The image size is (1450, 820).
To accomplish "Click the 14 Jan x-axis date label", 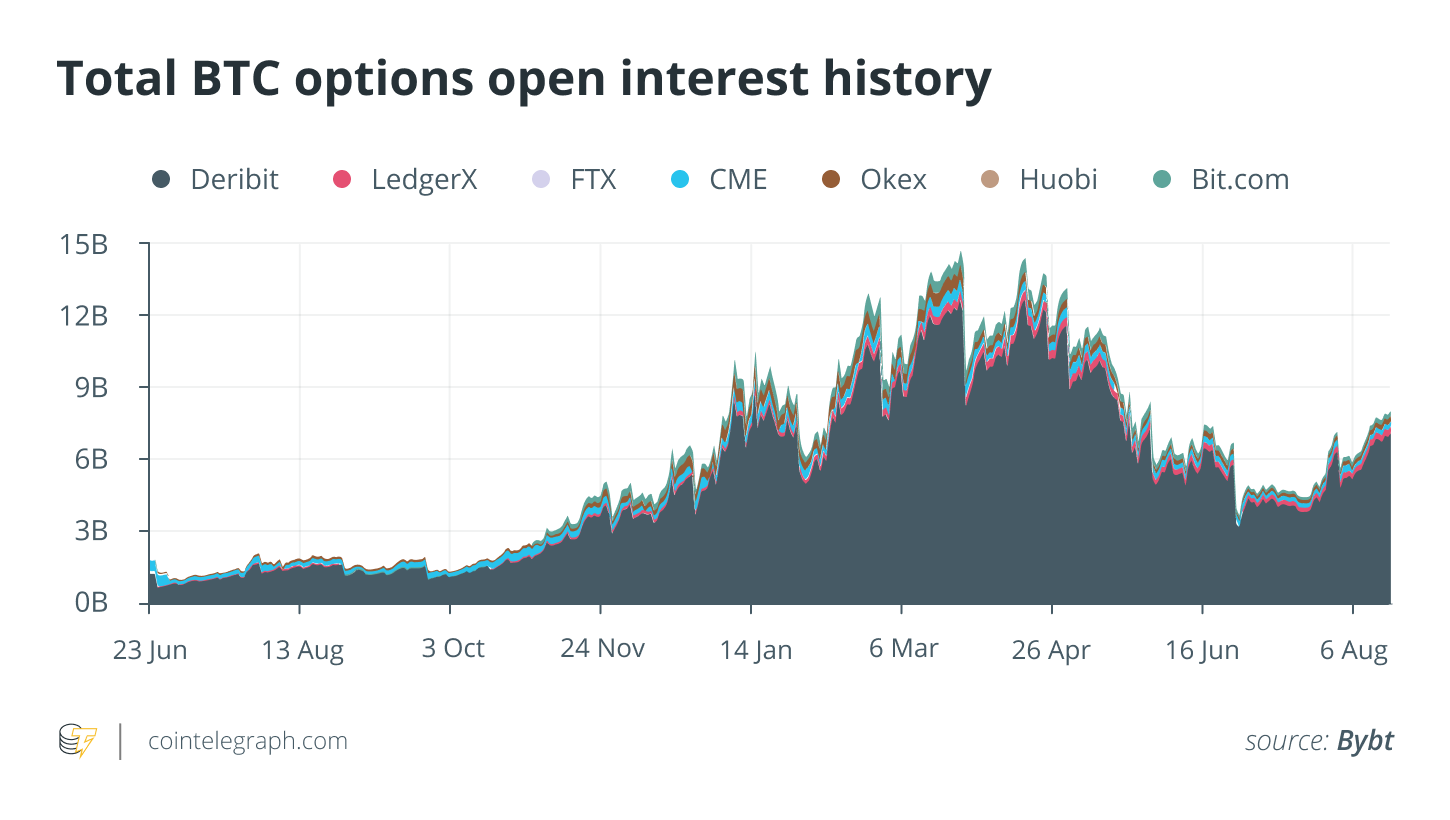I will [756, 650].
